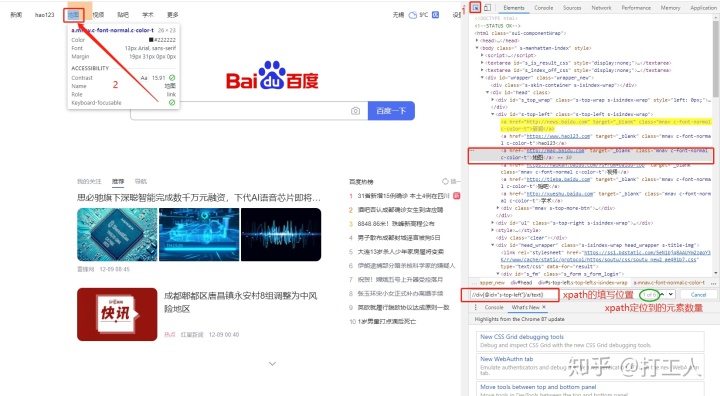Viewport: 720px width, 396px height.
Task: Open the Sources panel tab
Action: click(x=572, y=8)
